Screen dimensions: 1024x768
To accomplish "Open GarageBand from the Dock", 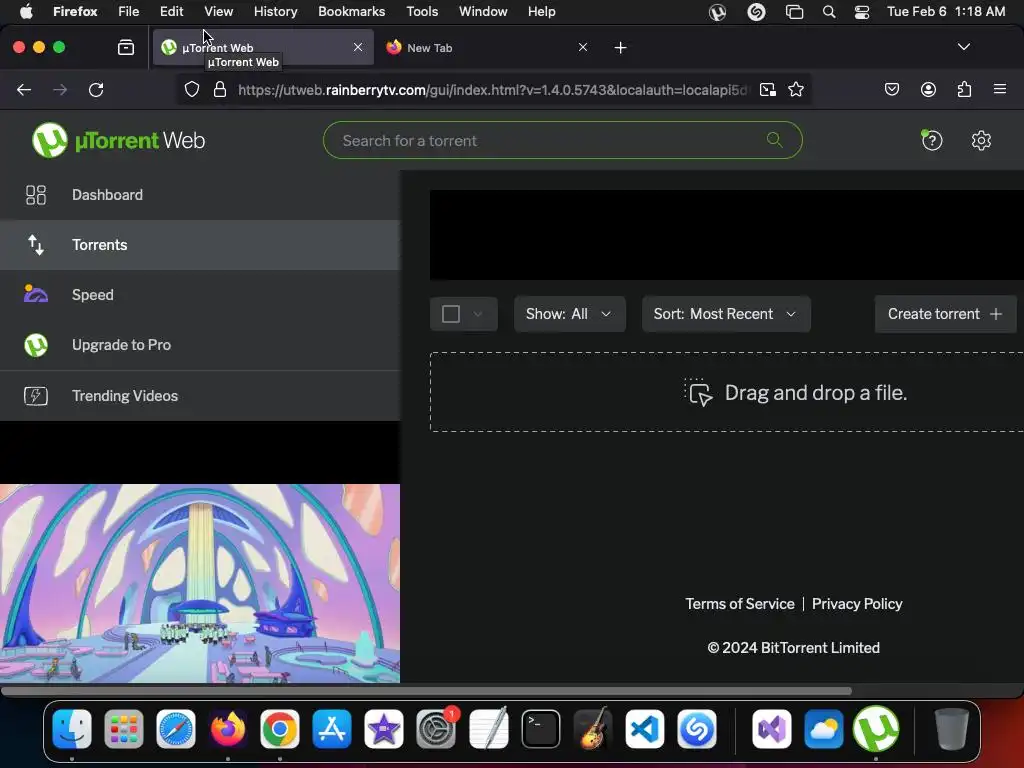I will pos(592,729).
